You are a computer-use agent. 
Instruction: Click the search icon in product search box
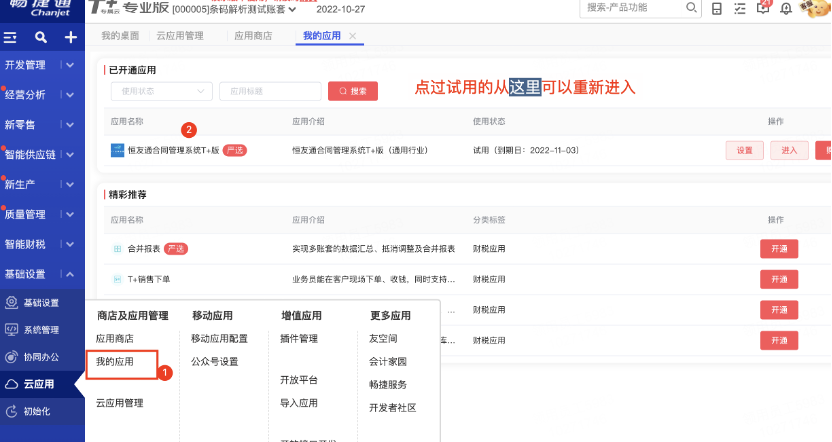click(691, 8)
